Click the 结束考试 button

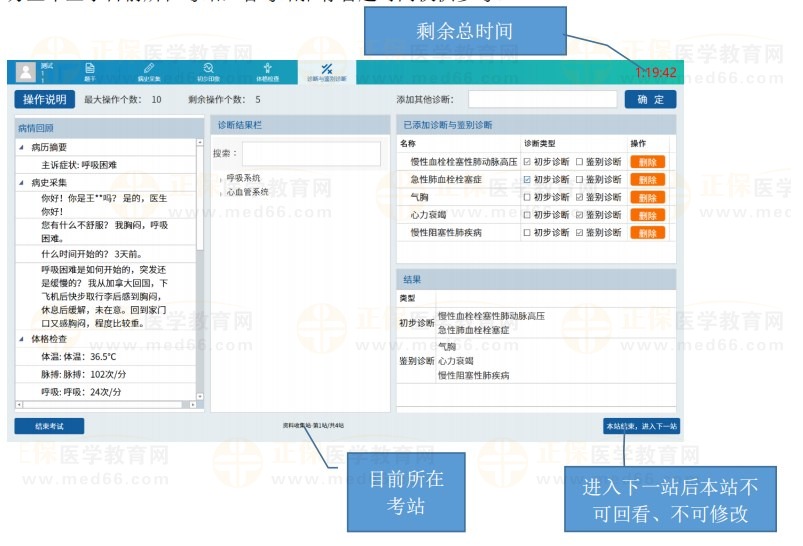tap(49, 426)
